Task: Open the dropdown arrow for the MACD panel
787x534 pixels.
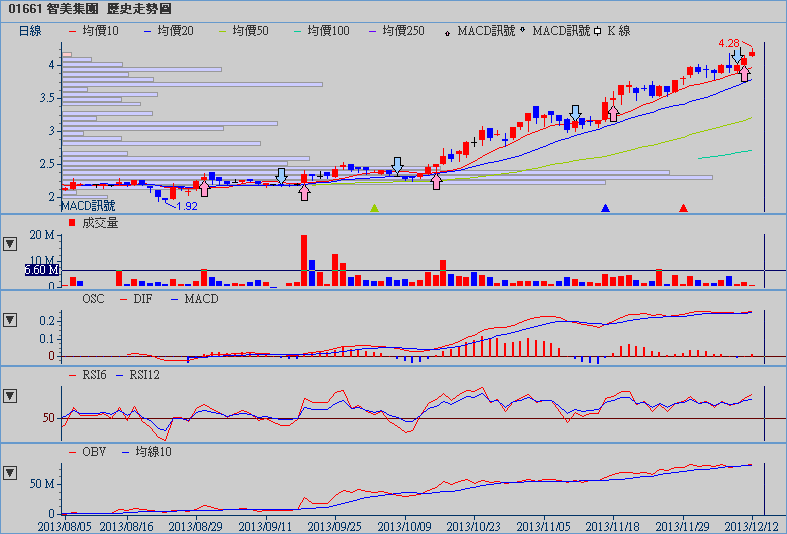Action: (10, 320)
